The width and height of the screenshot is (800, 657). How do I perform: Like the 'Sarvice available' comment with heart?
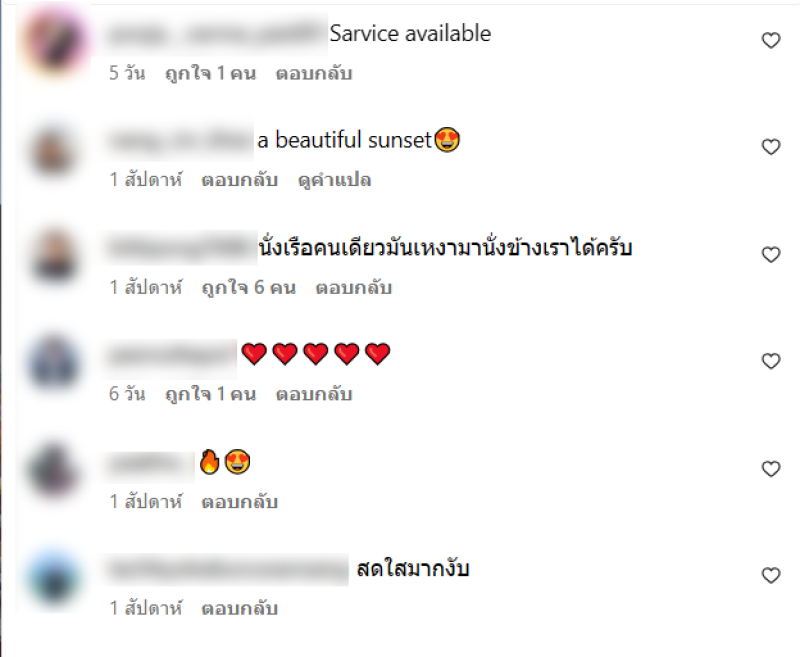click(x=771, y=40)
